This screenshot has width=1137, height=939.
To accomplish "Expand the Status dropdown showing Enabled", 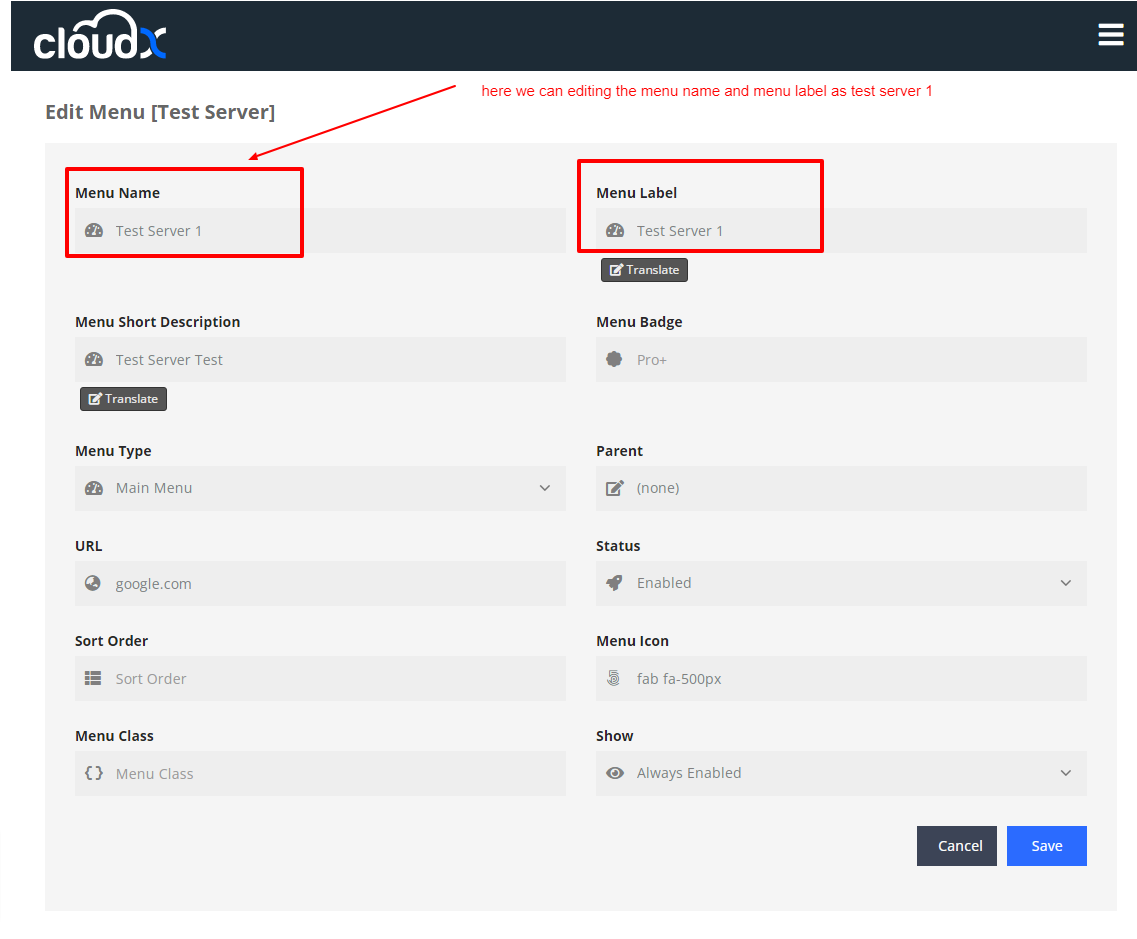I will point(840,583).
